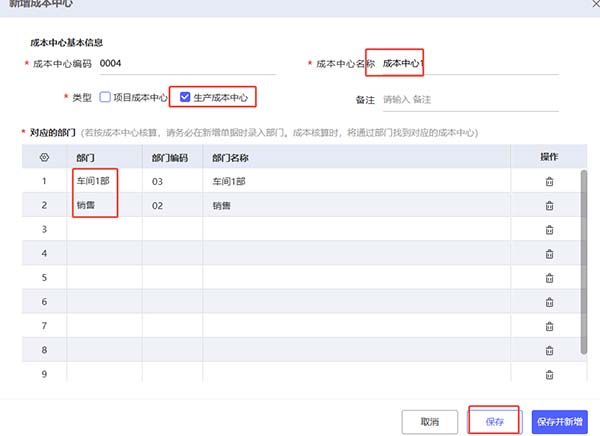Open table column settings gear icon
This screenshot has width=600, height=436.
[x=44, y=157]
